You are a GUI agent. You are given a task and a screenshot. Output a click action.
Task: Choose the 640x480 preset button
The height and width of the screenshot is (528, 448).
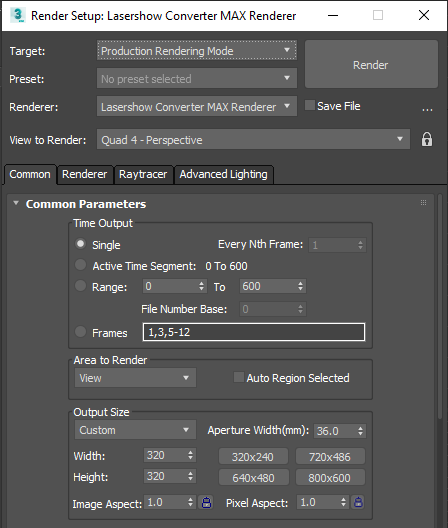pos(253,477)
